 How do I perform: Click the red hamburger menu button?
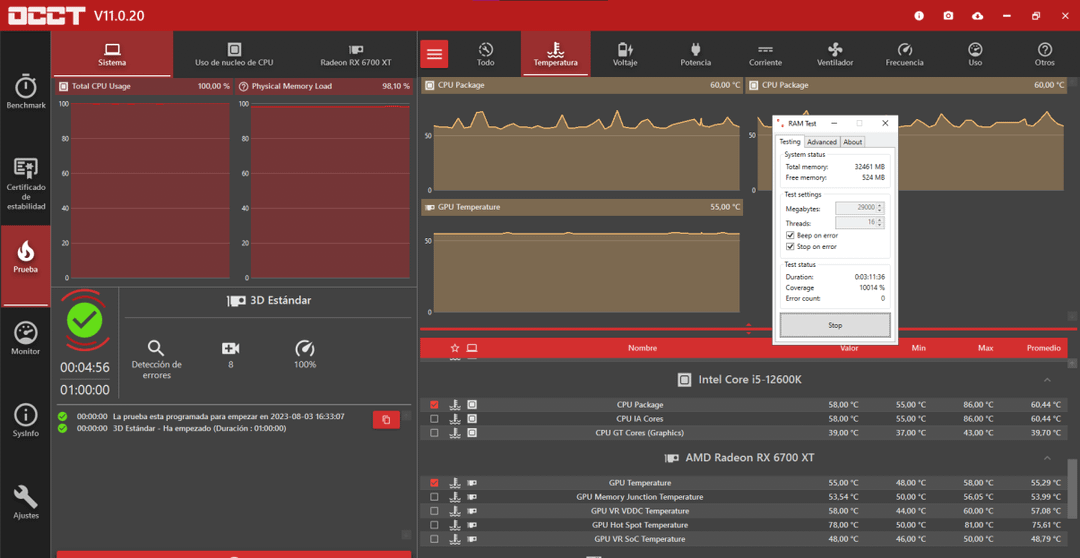434,54
